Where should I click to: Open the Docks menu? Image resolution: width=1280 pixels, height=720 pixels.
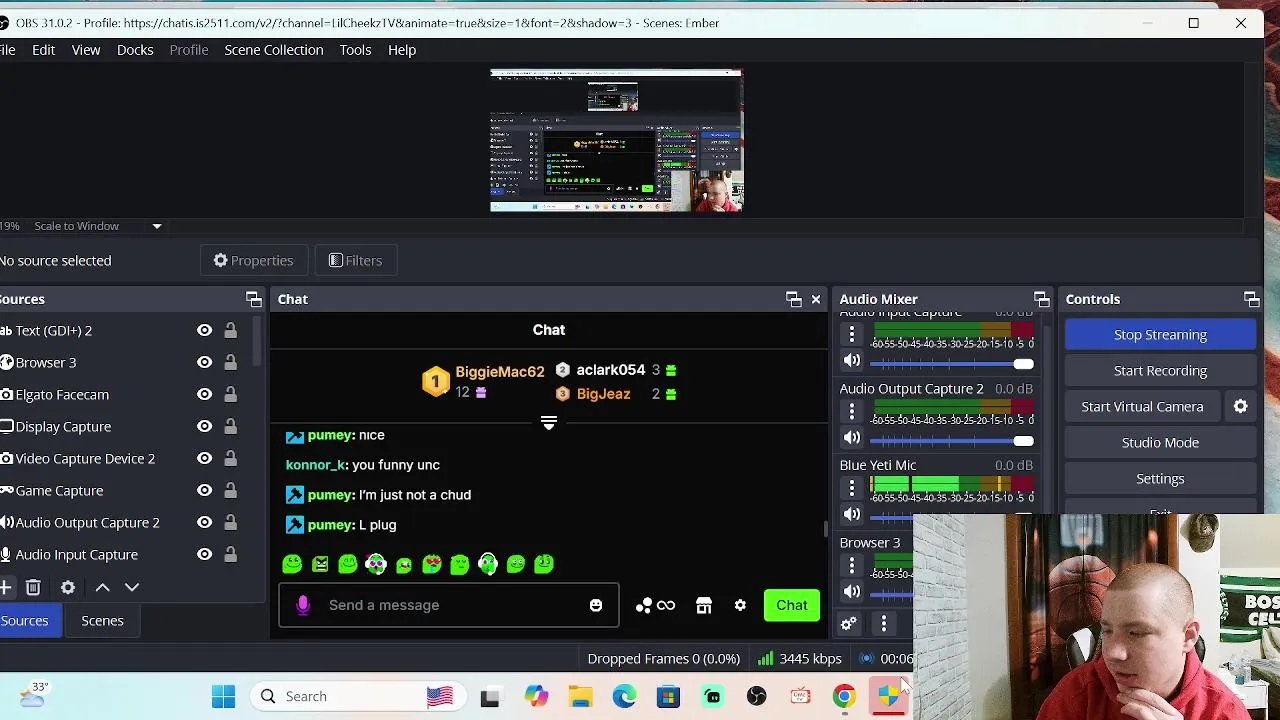[135, 50]
